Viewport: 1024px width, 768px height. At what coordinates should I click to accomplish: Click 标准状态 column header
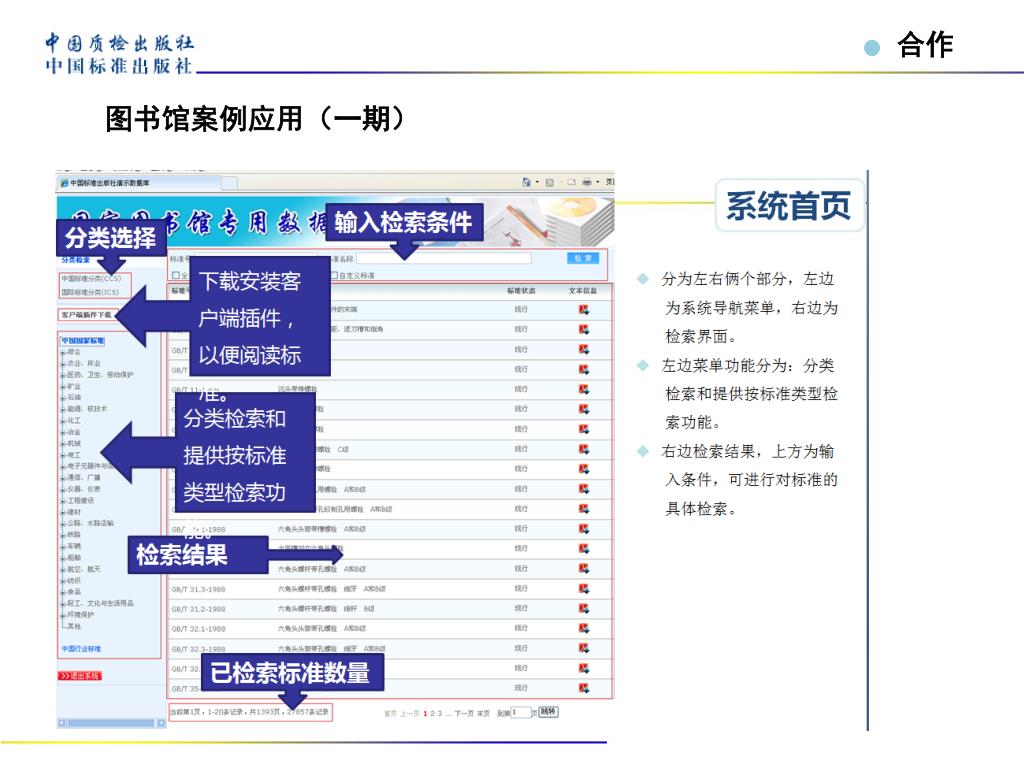pos(521,291)
